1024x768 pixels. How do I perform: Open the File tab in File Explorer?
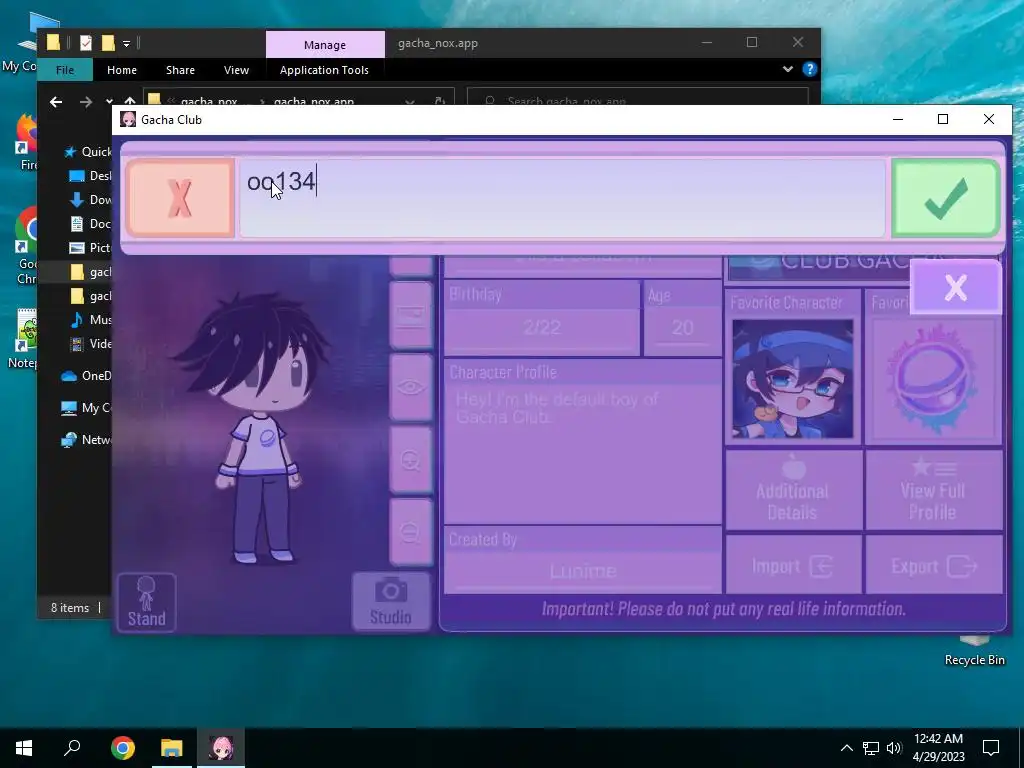65,70
